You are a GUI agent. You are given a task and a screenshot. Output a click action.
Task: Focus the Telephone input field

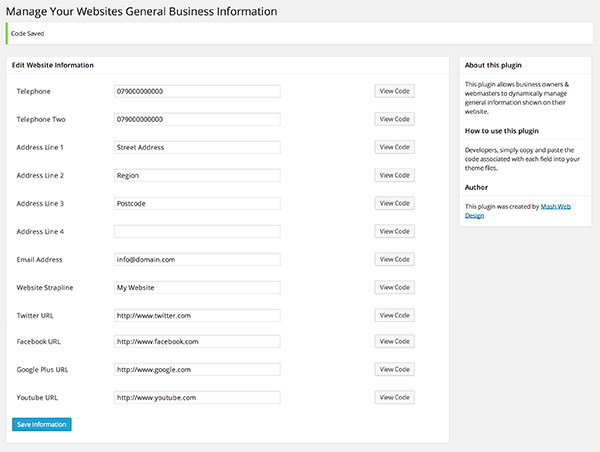point(197,91)
